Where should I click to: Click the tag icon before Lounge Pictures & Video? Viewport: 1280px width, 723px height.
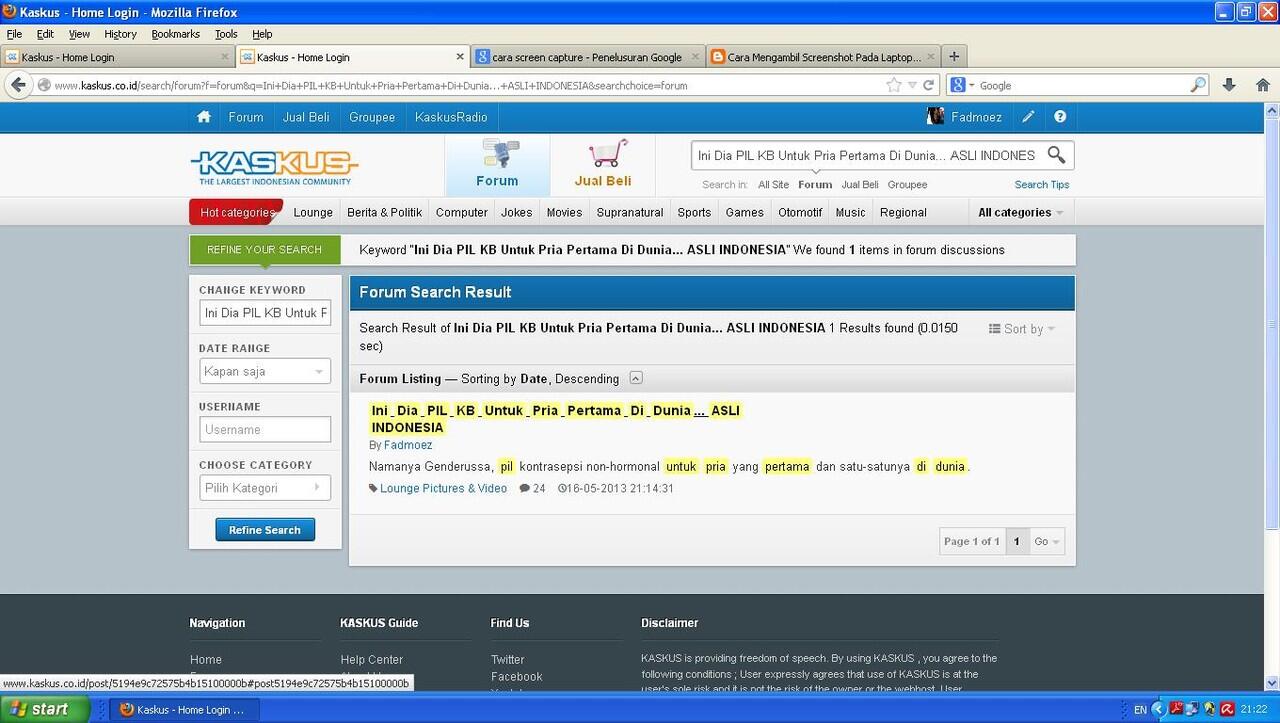tap(373, 489)
